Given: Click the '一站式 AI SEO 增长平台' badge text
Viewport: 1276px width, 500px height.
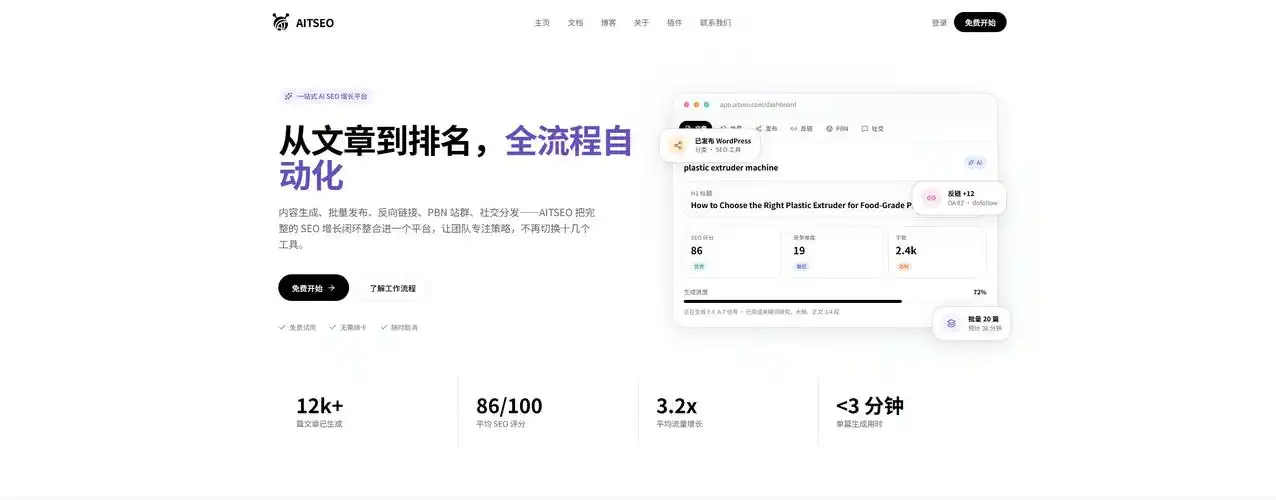Looking at the screenshot, I should pyautogui.click(x=332, y=96).
